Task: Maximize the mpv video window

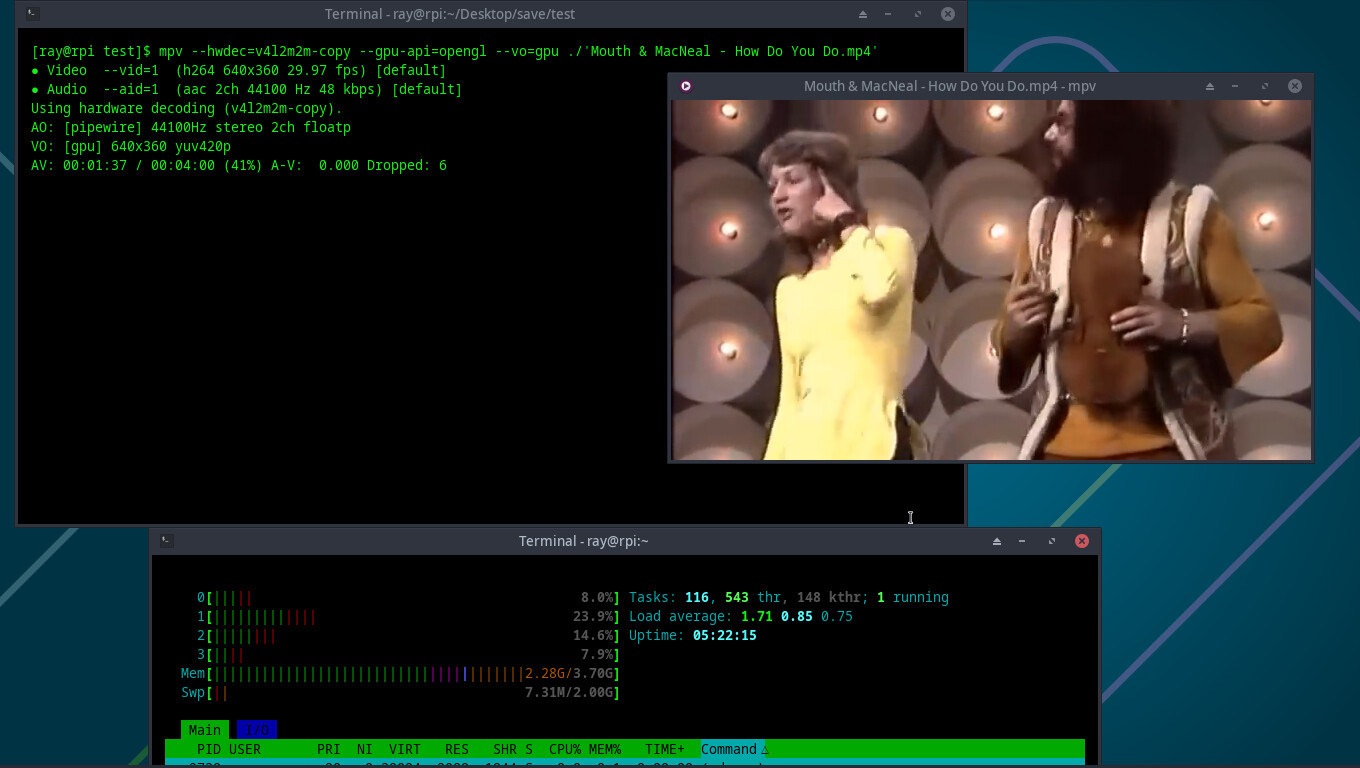Action: (x=1264, y=86)
